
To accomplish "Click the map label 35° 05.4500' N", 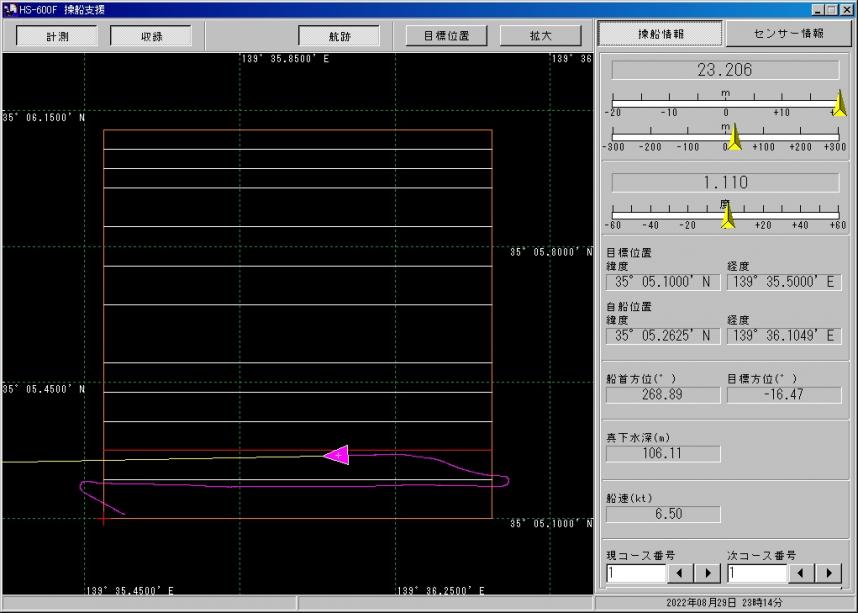I will [x=44, y=389].
